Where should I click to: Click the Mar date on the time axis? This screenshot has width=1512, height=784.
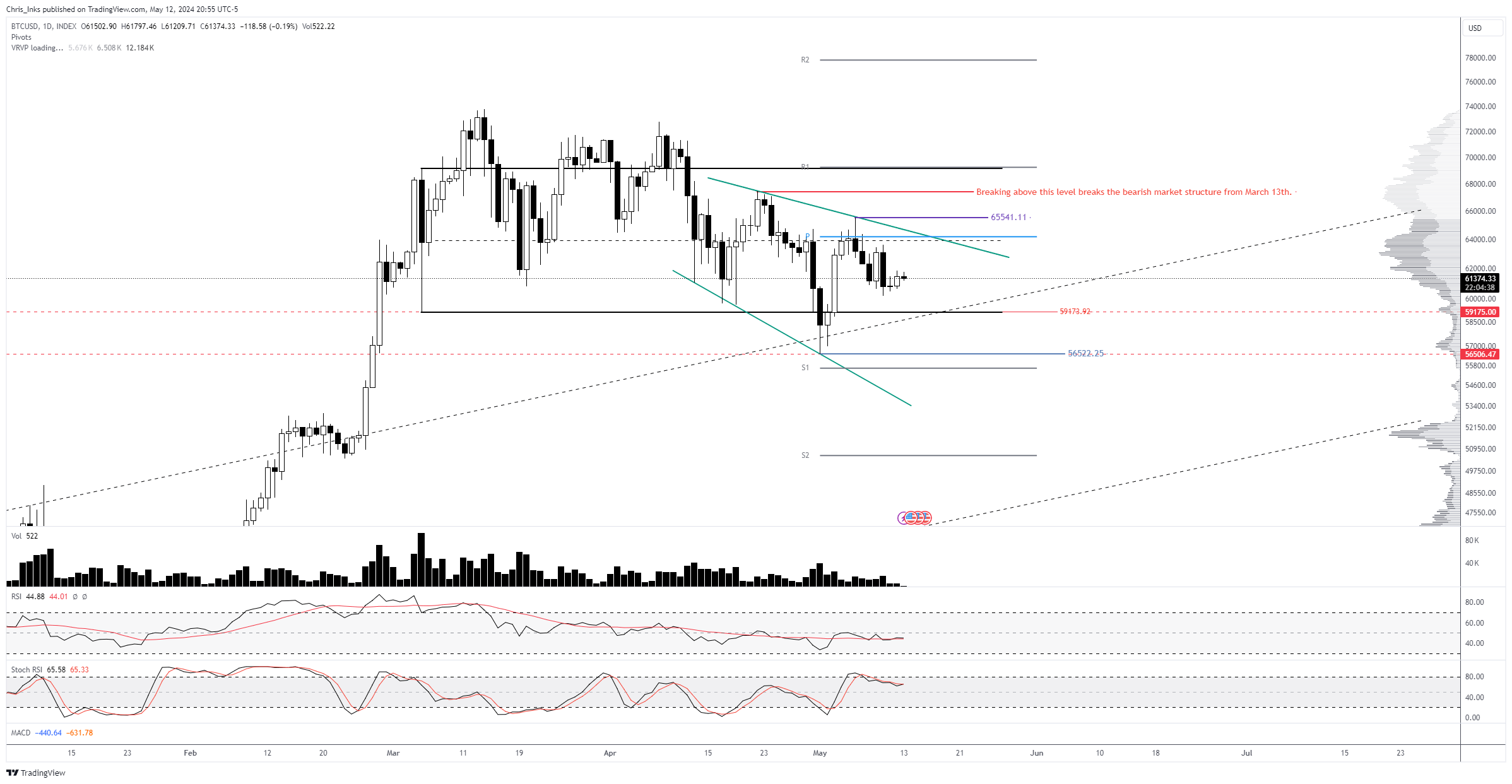point(393,753)
